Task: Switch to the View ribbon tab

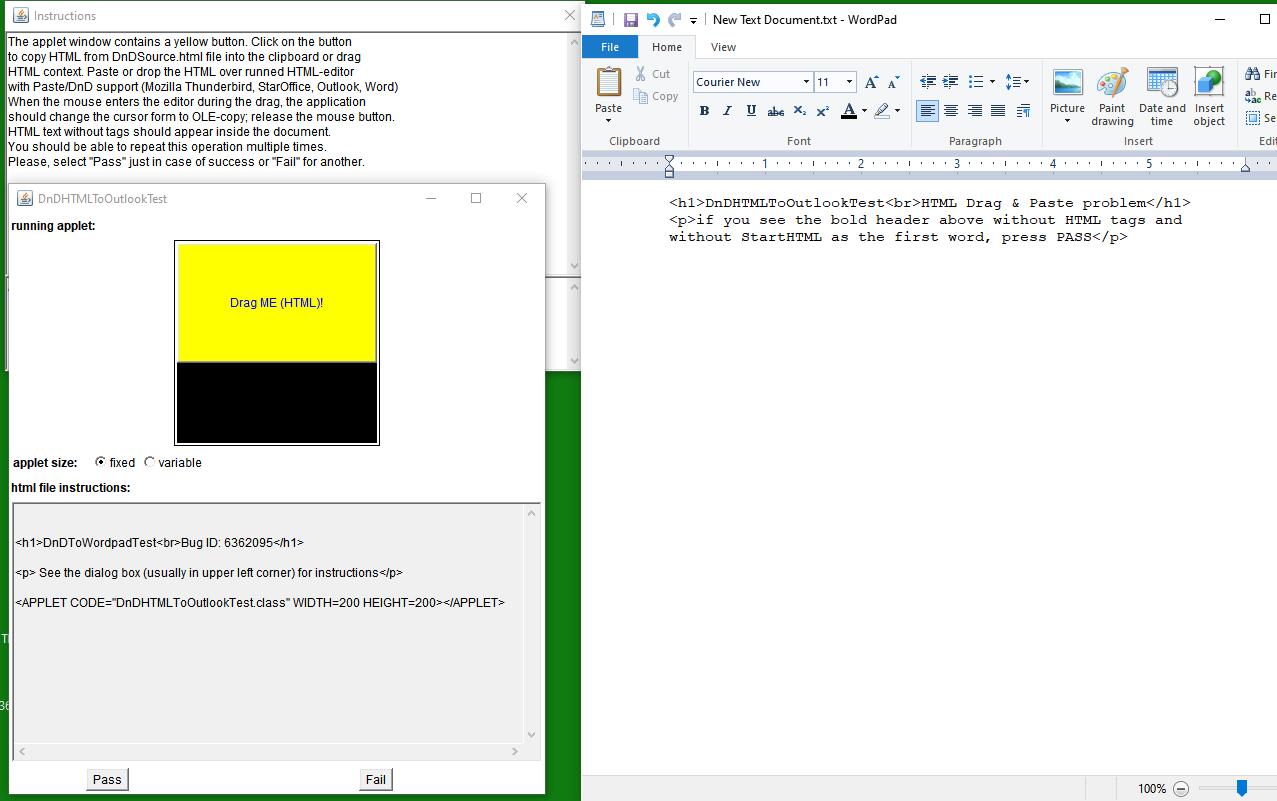Action: tap(723, 47)
